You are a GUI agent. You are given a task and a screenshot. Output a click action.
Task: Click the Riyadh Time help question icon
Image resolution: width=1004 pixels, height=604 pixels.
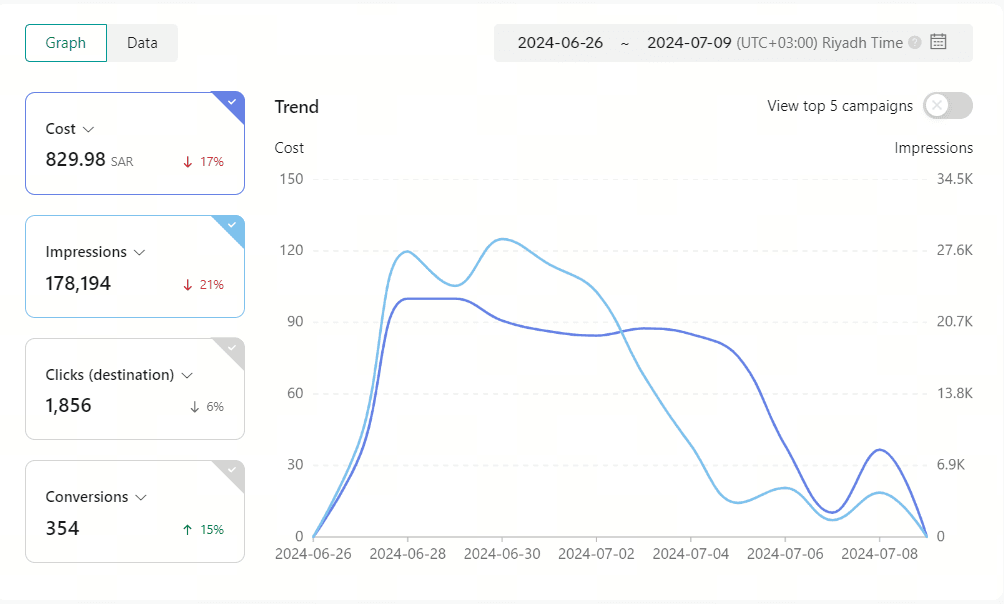point(915,43)
